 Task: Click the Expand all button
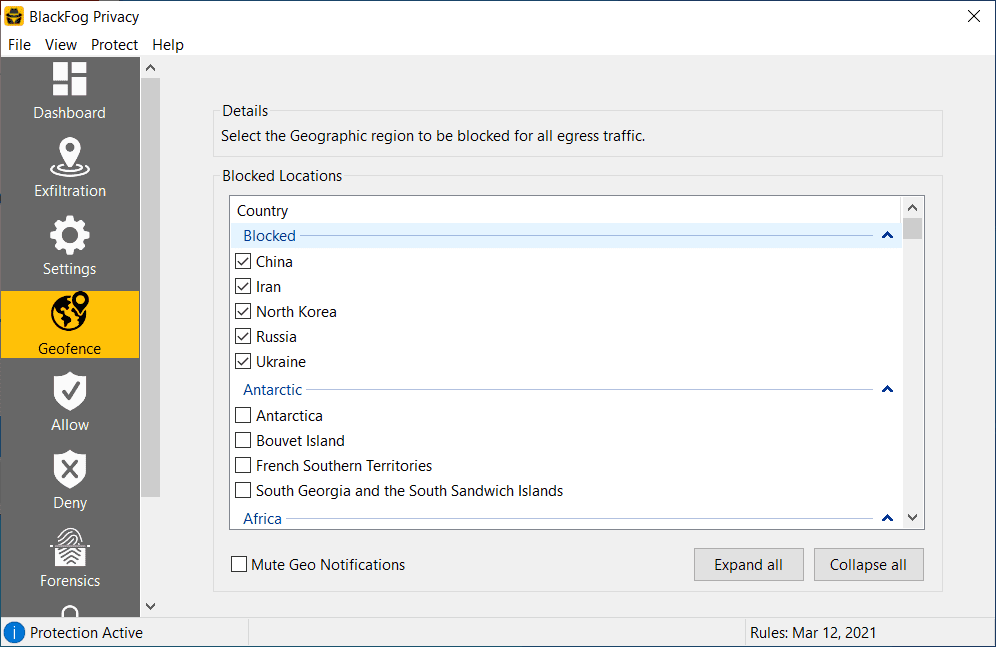click(x=748, y=565)
